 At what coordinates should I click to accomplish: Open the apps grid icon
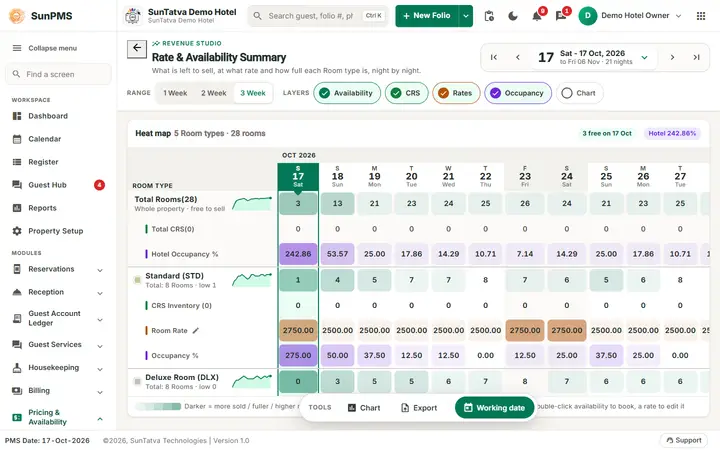pyautogui.click(x=701, y=16)
